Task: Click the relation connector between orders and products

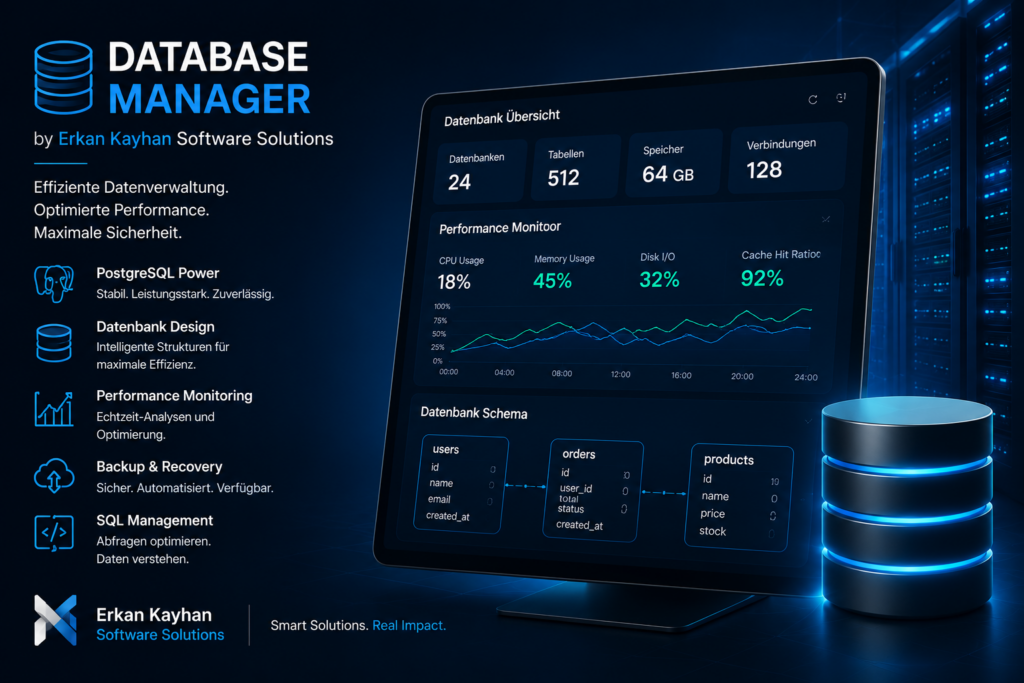Action: pyautogui.click(x=665, y=492)
